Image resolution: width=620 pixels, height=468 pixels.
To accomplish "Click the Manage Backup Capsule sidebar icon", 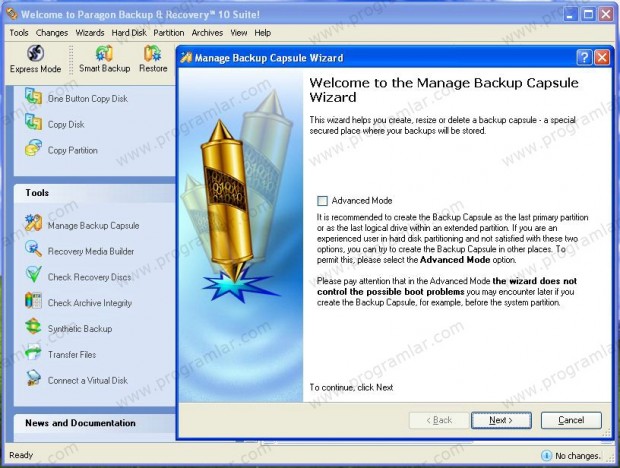I will click(33, 223).
